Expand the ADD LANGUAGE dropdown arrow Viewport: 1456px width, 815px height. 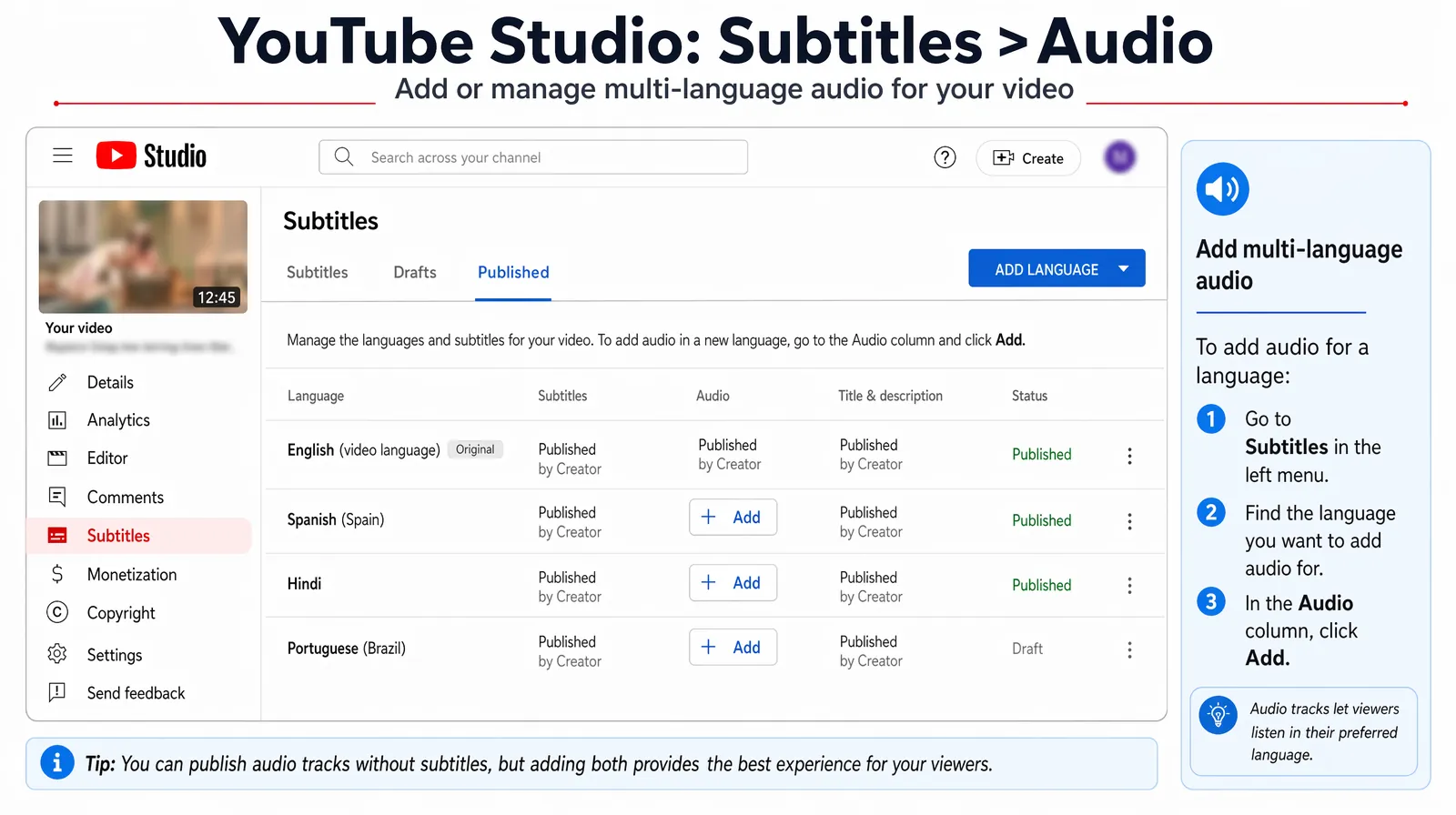(1124, 269)
